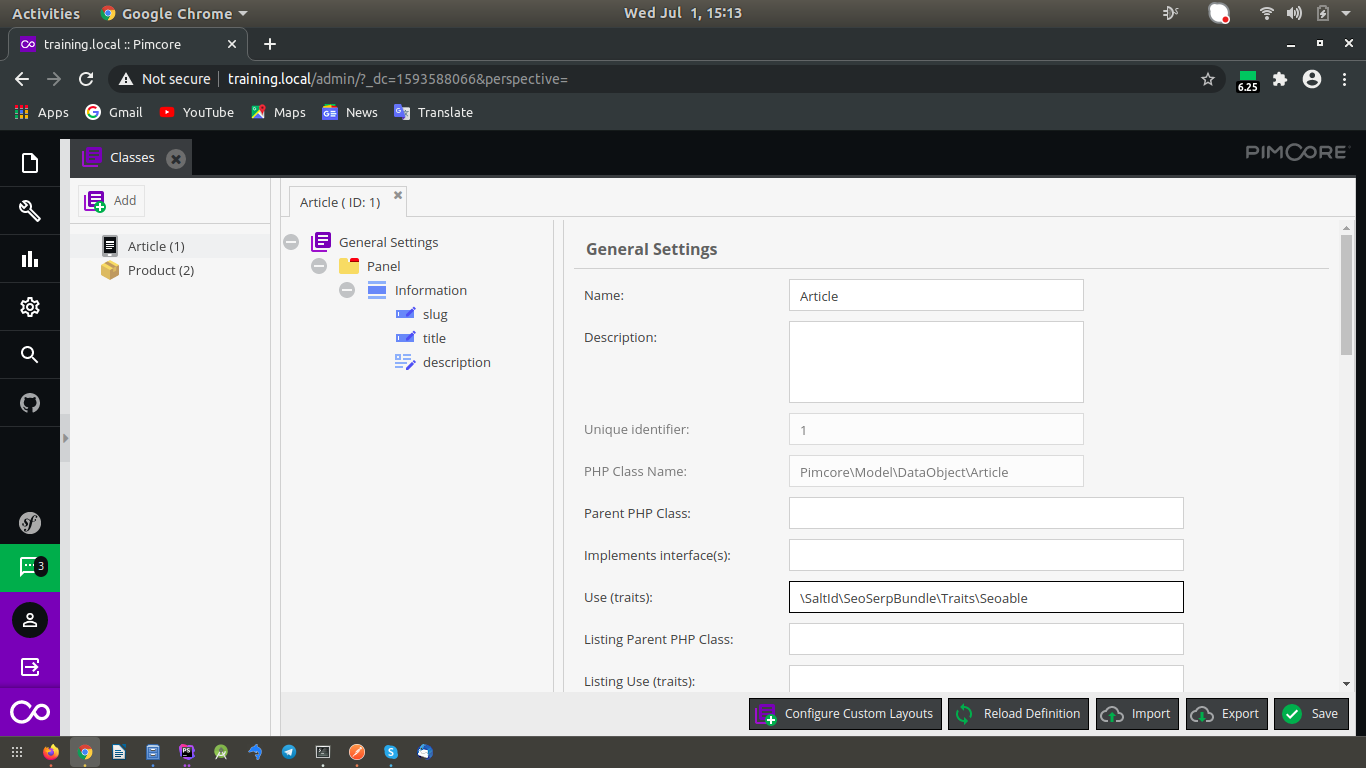Click the GitHub icon in Pimcore sidebar

[30, 403]
